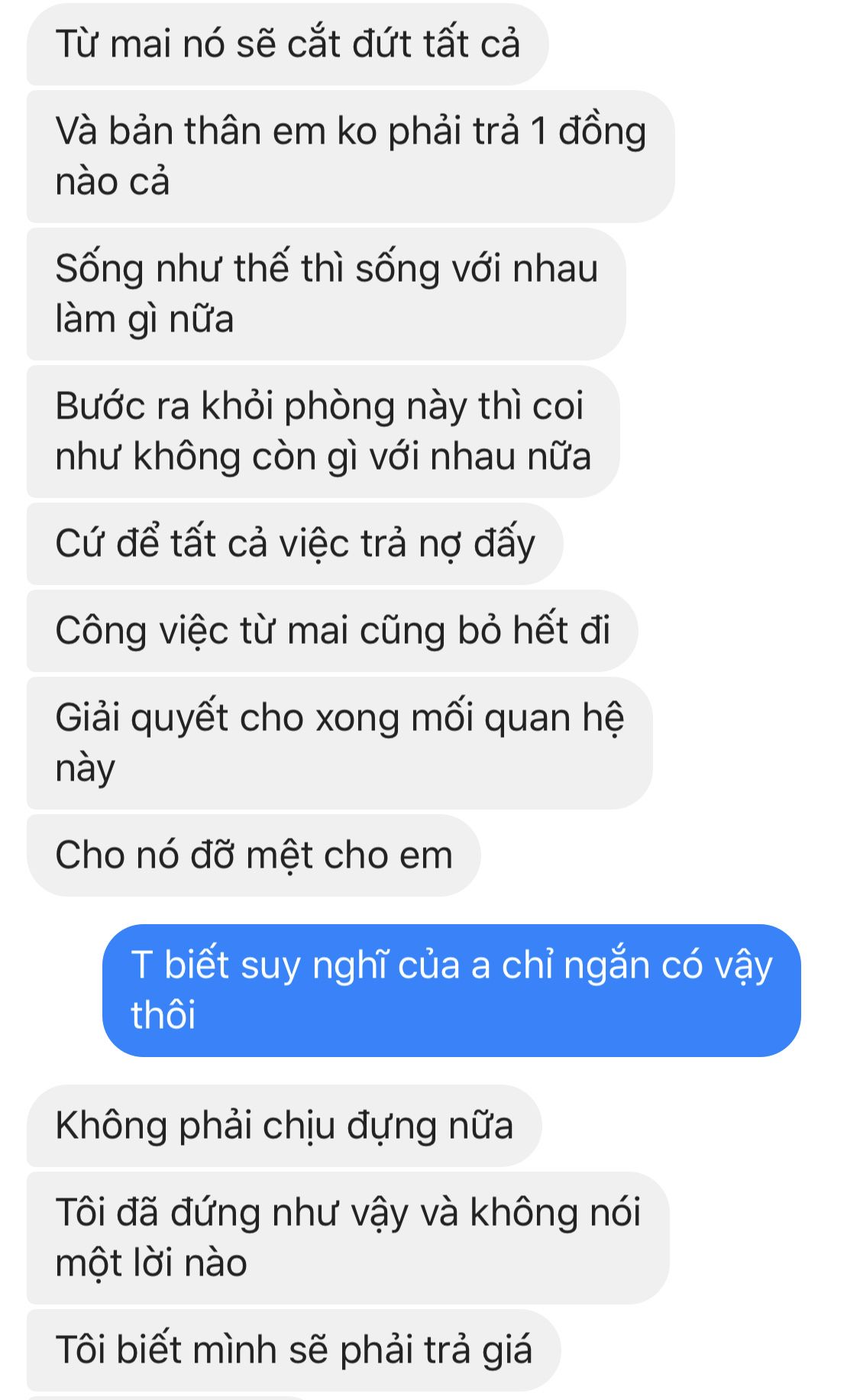Tap message 'Không phải chịu đựng nữa'
Screen dimensions: 847x1400
coord(284,1126)
